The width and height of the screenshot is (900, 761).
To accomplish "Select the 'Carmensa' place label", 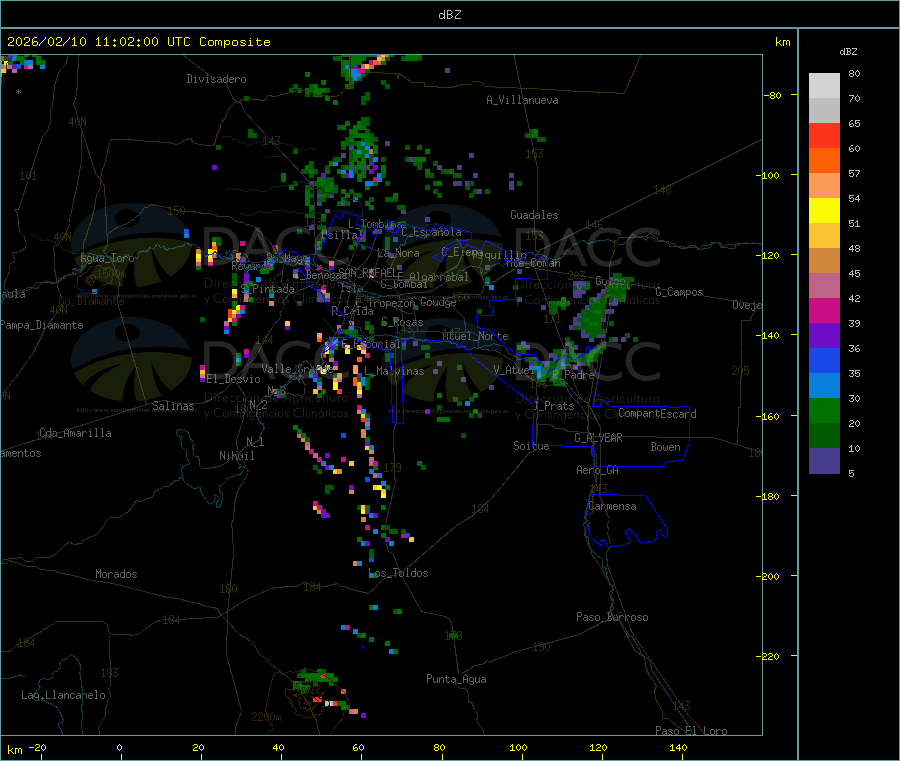I will coord(612,506).
